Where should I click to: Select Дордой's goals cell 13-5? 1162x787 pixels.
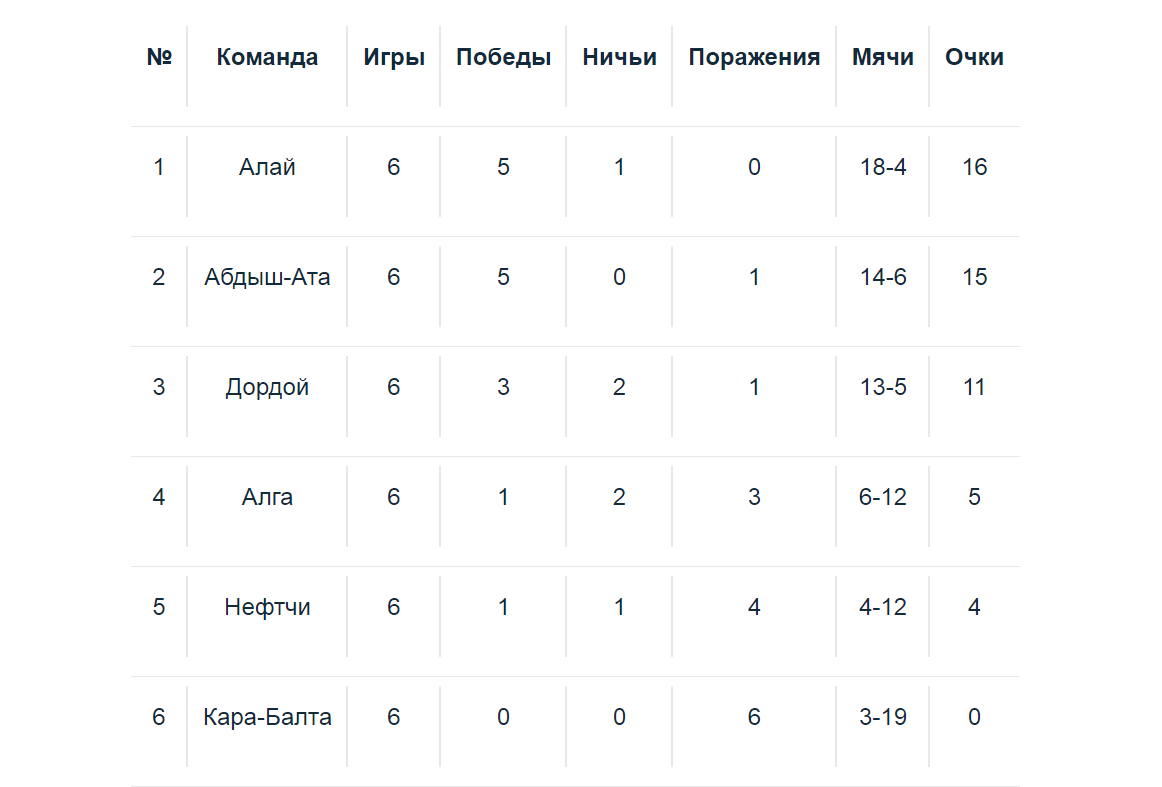click(883, 387)
